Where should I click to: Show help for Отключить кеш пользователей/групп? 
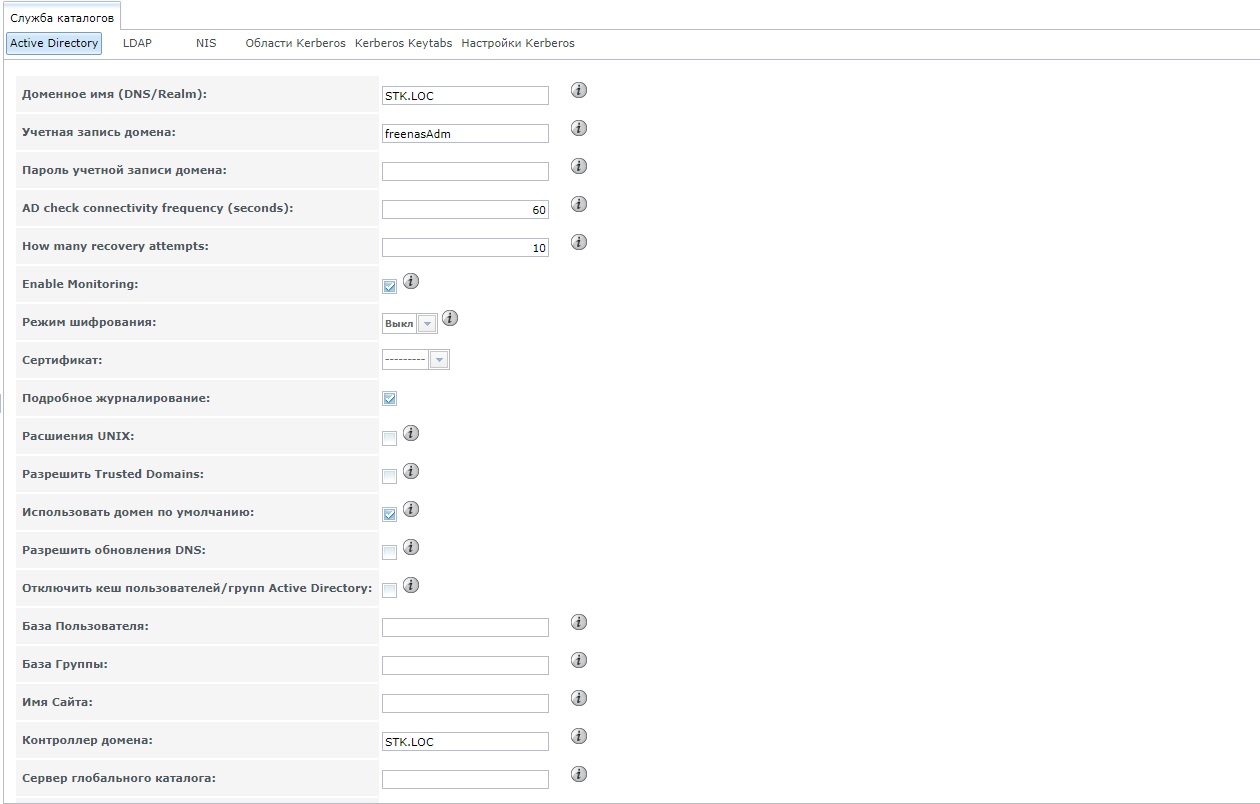[x=411, y=585]
